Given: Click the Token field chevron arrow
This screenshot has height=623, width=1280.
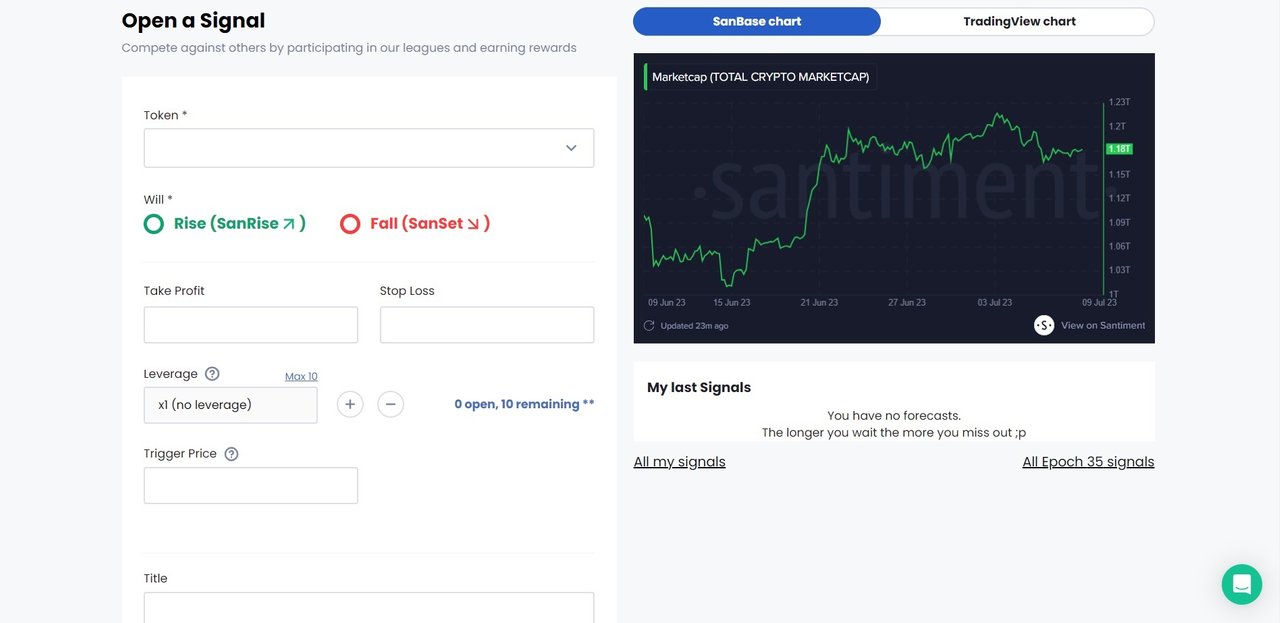Looking at the screenshot, I should (x=571, y=148).
